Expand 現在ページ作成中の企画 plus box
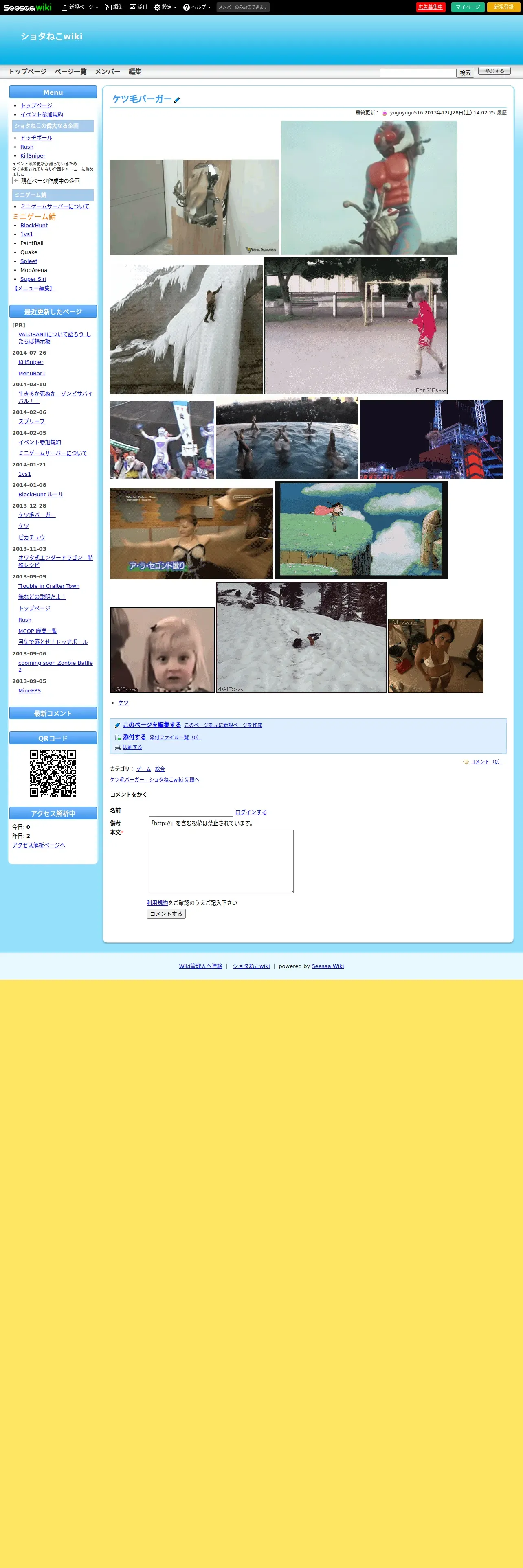 (16, 181)
